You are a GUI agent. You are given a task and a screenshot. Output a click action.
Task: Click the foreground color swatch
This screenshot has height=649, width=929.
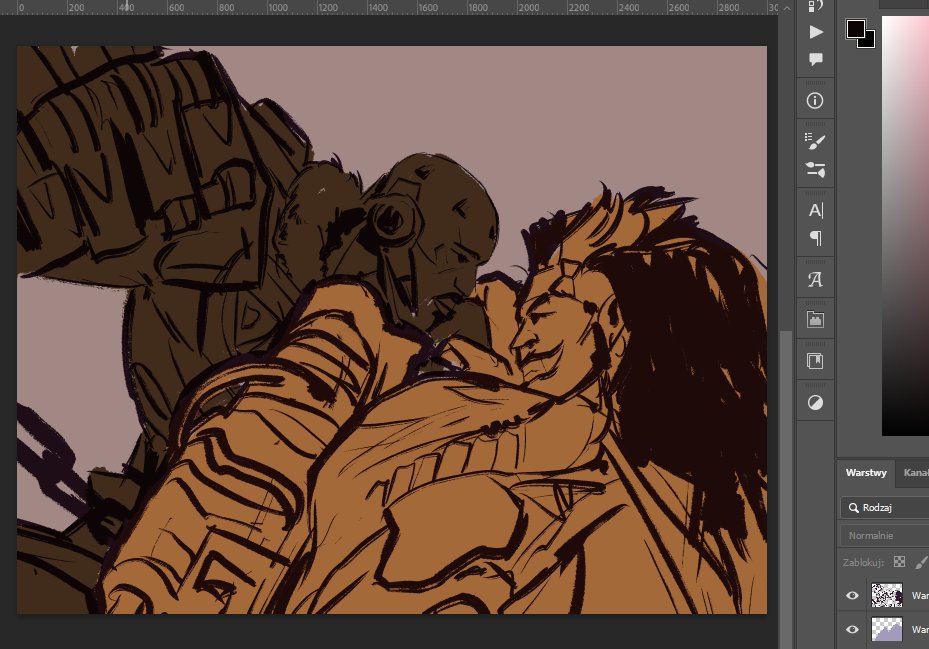pyautogui.click(x=856, y=28)
